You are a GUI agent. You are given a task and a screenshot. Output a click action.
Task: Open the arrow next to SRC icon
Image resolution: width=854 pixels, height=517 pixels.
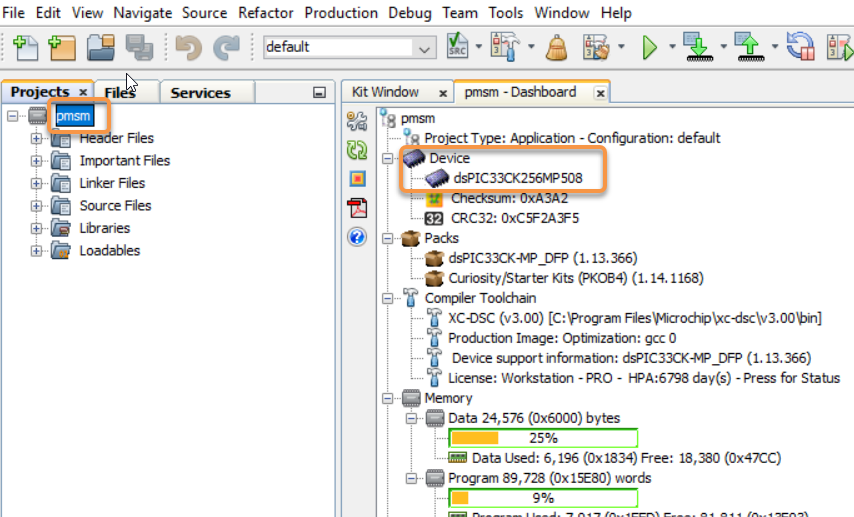point(479,47)
